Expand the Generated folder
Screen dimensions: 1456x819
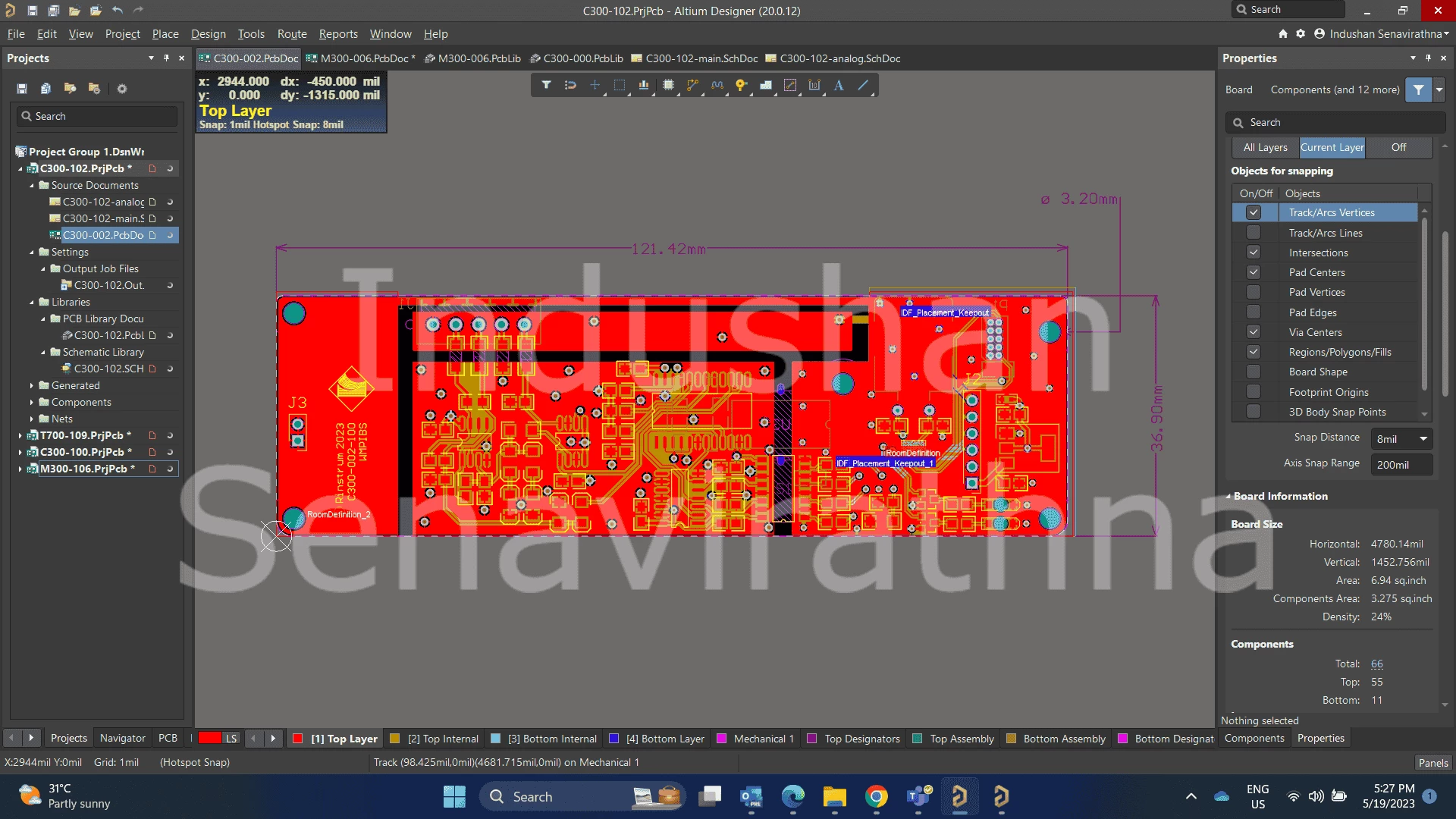[32, 385]
